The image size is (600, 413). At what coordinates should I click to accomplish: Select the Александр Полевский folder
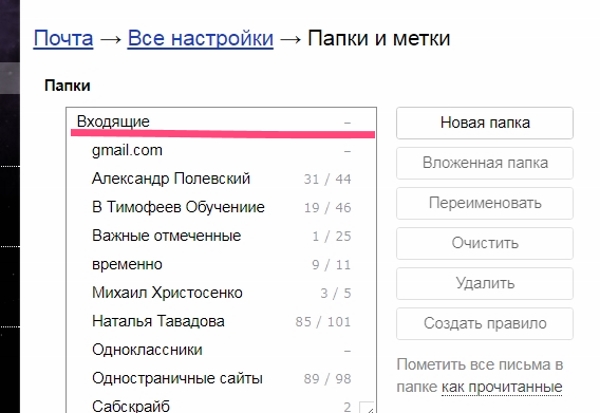[x=222, y=179]
